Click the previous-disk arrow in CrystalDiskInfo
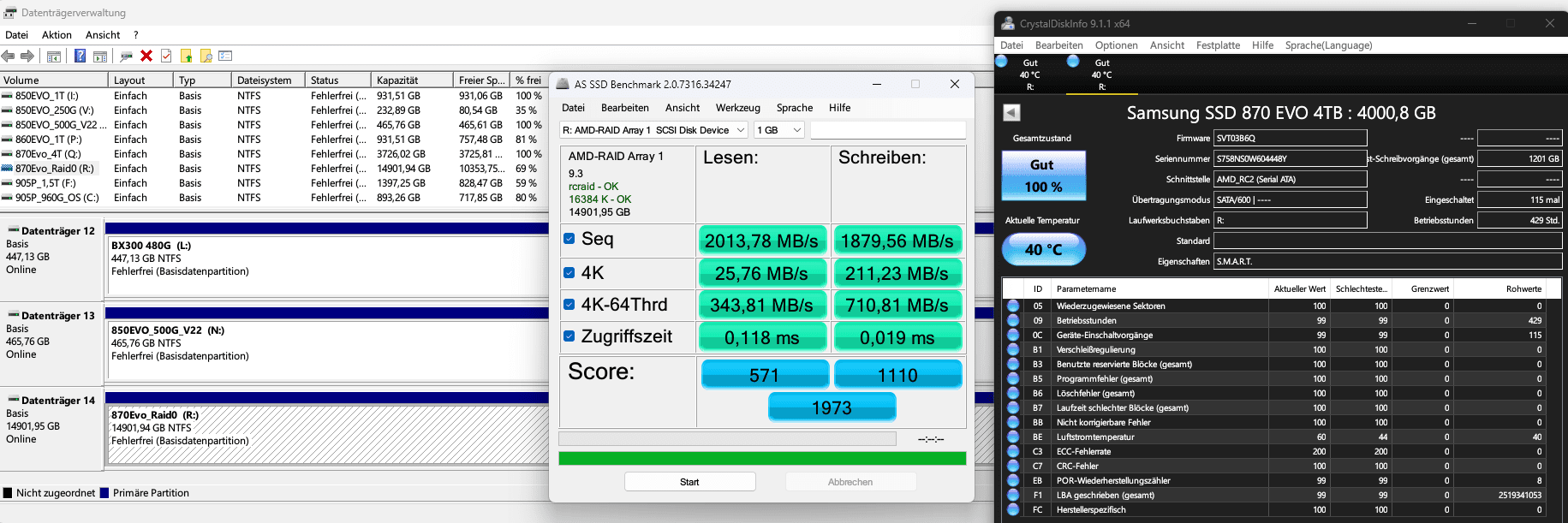This screenshot has width=1568, height=523. 1011,112
